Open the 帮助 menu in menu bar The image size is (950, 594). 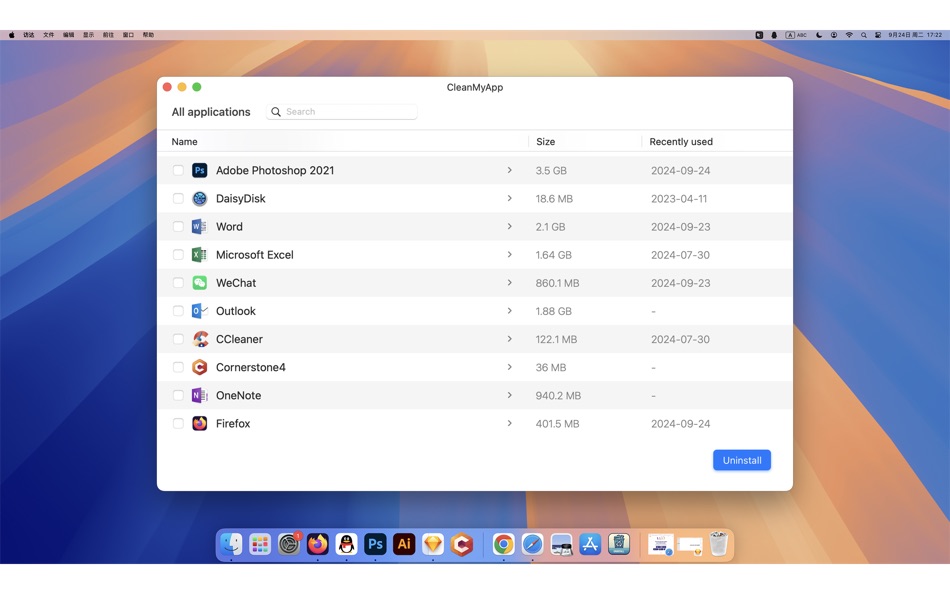[148, 35]
